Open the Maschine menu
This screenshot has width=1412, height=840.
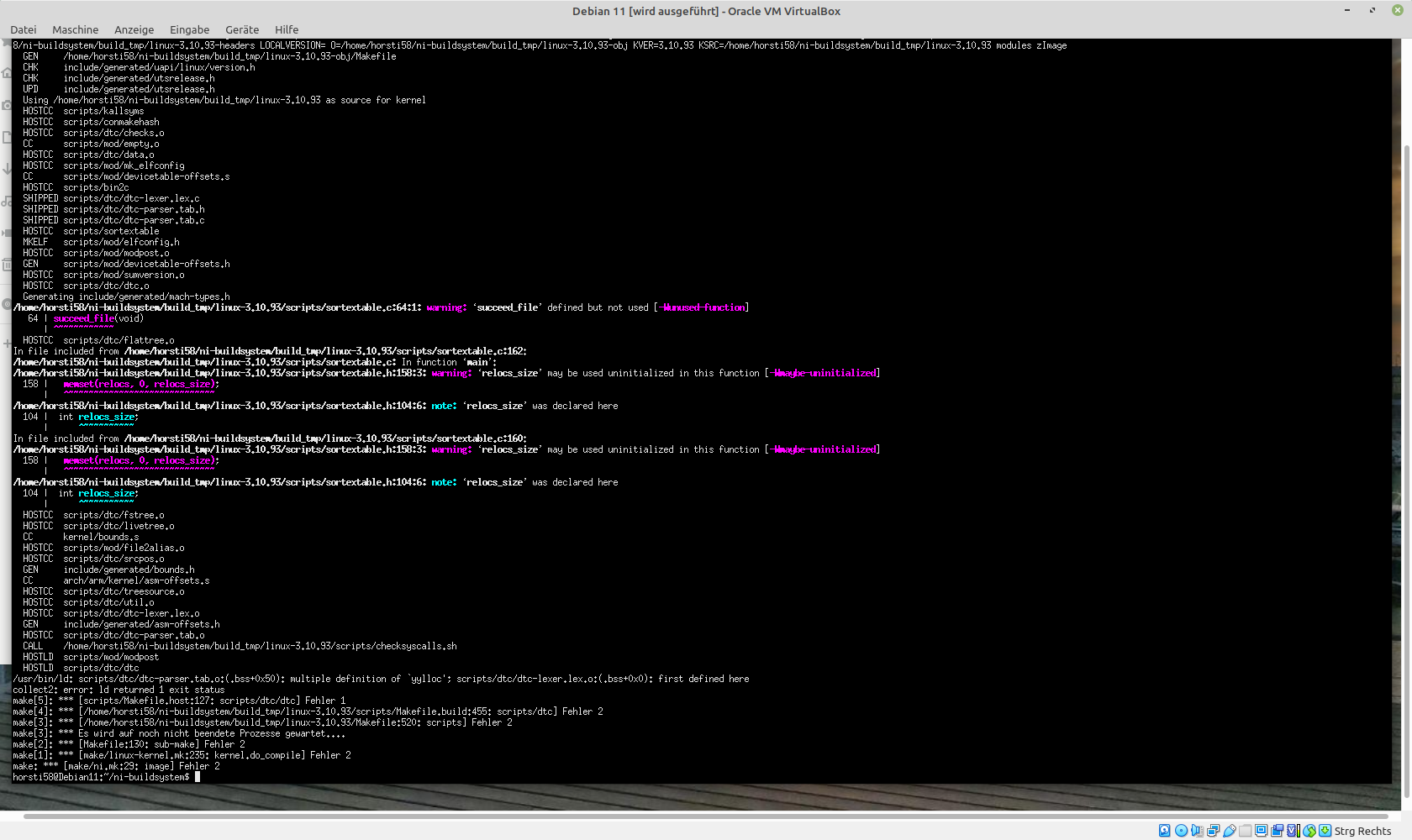pyautogui.click(x=75, y=29)
